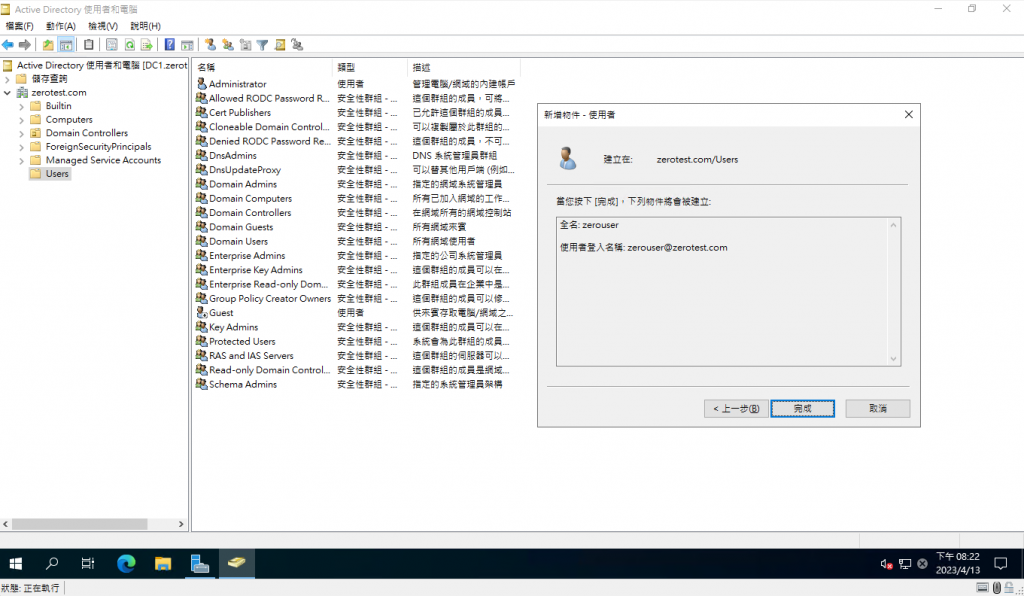Click the find objects toolbar icon
Viewport: 1024px width, 596px height.
coord(280,45)
